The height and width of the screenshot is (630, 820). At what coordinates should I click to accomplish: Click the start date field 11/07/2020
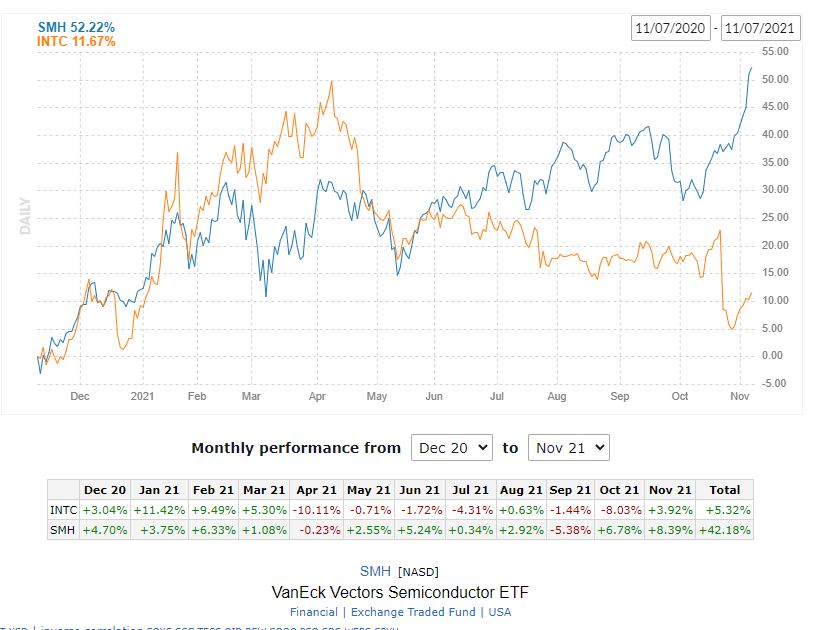click(x=671, y=28)
